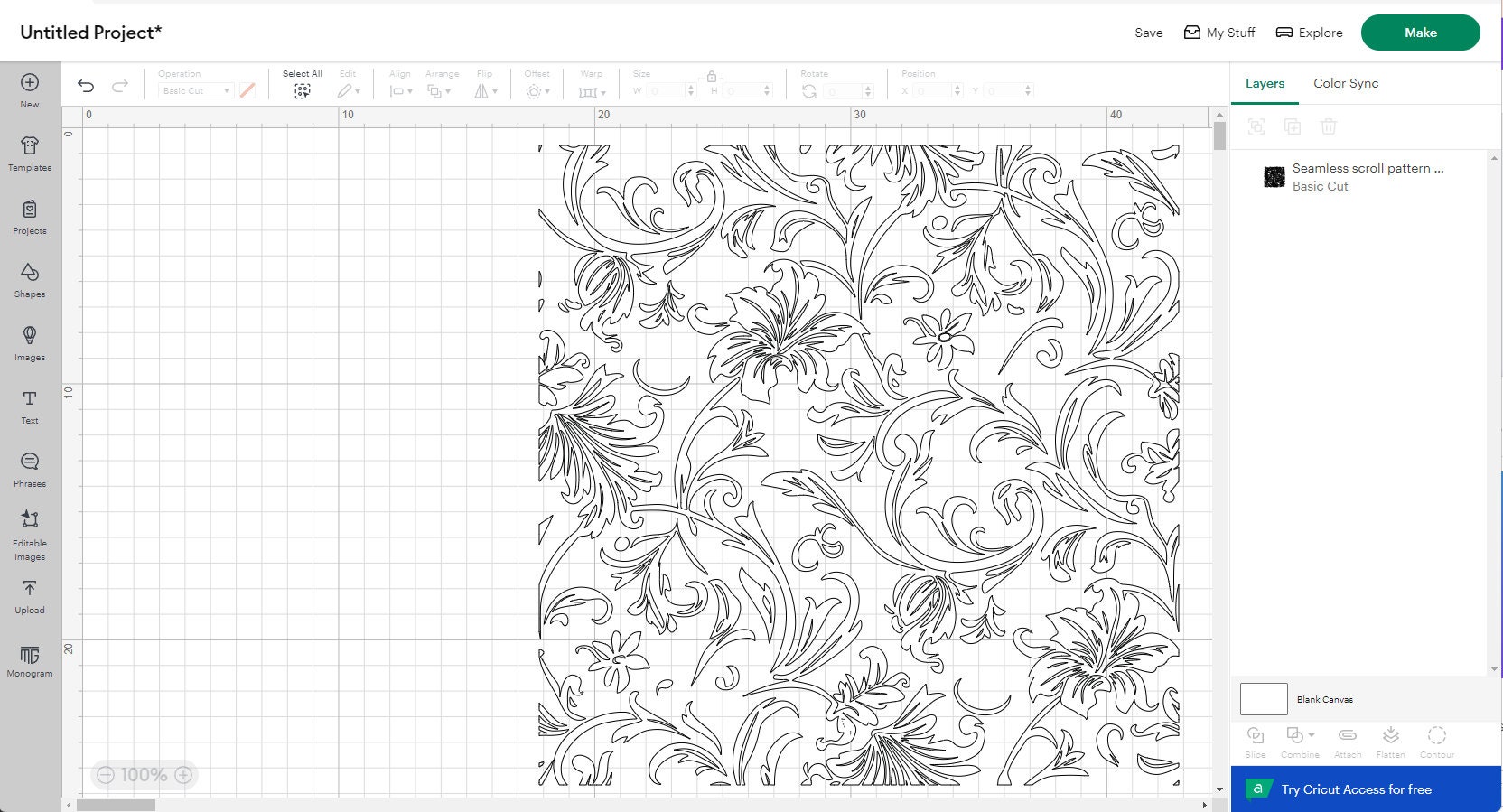Undo the last action

pyautogui.click(x=86, y=86)
